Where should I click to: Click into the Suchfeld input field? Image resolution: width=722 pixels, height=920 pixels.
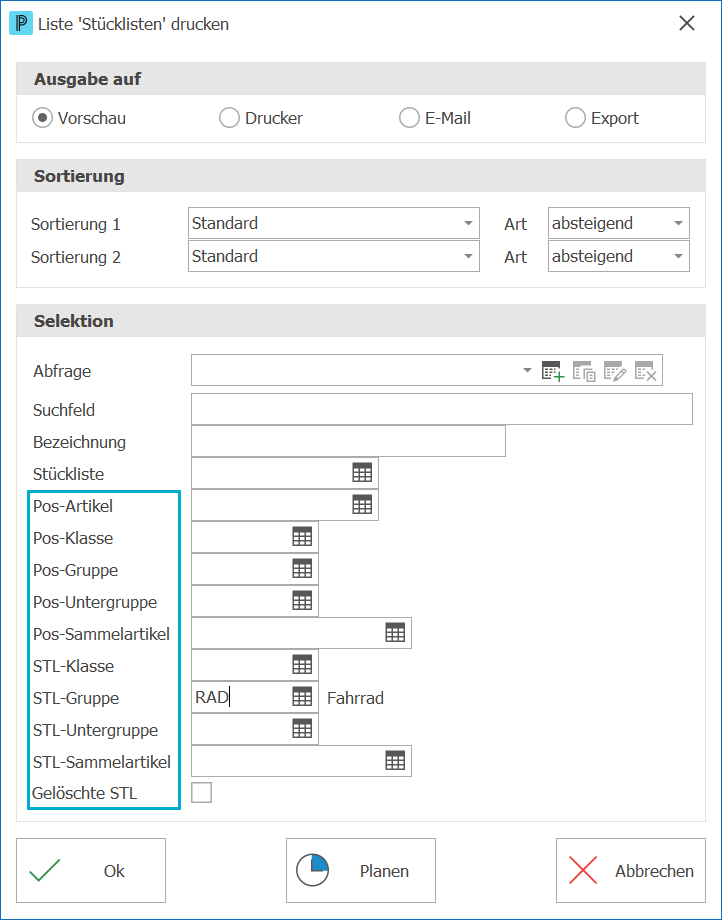(442, 409)
